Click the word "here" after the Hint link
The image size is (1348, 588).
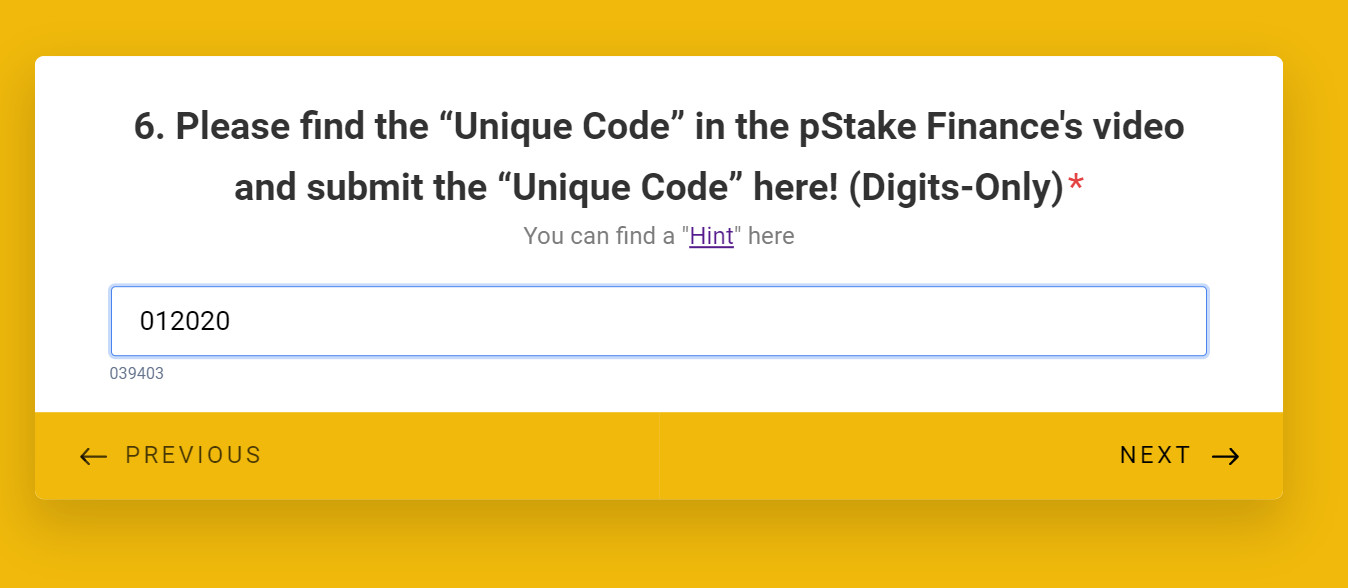[x=771, y=237]
